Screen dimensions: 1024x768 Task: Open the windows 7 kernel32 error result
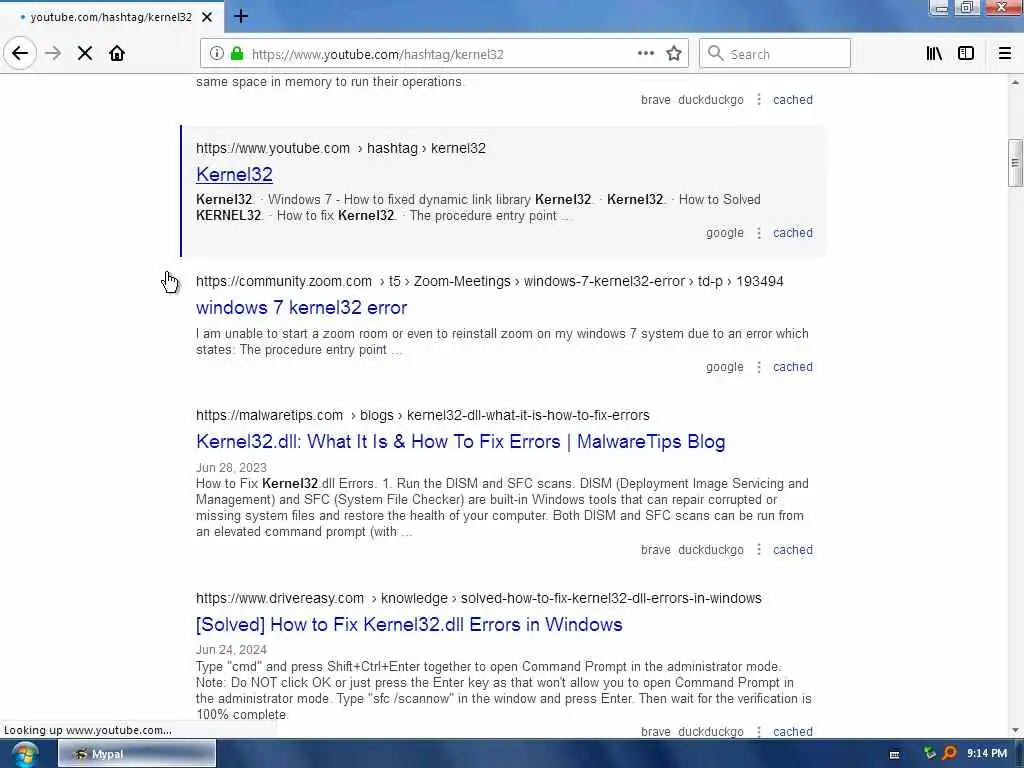pyautogui.click(x=301, y=308)
